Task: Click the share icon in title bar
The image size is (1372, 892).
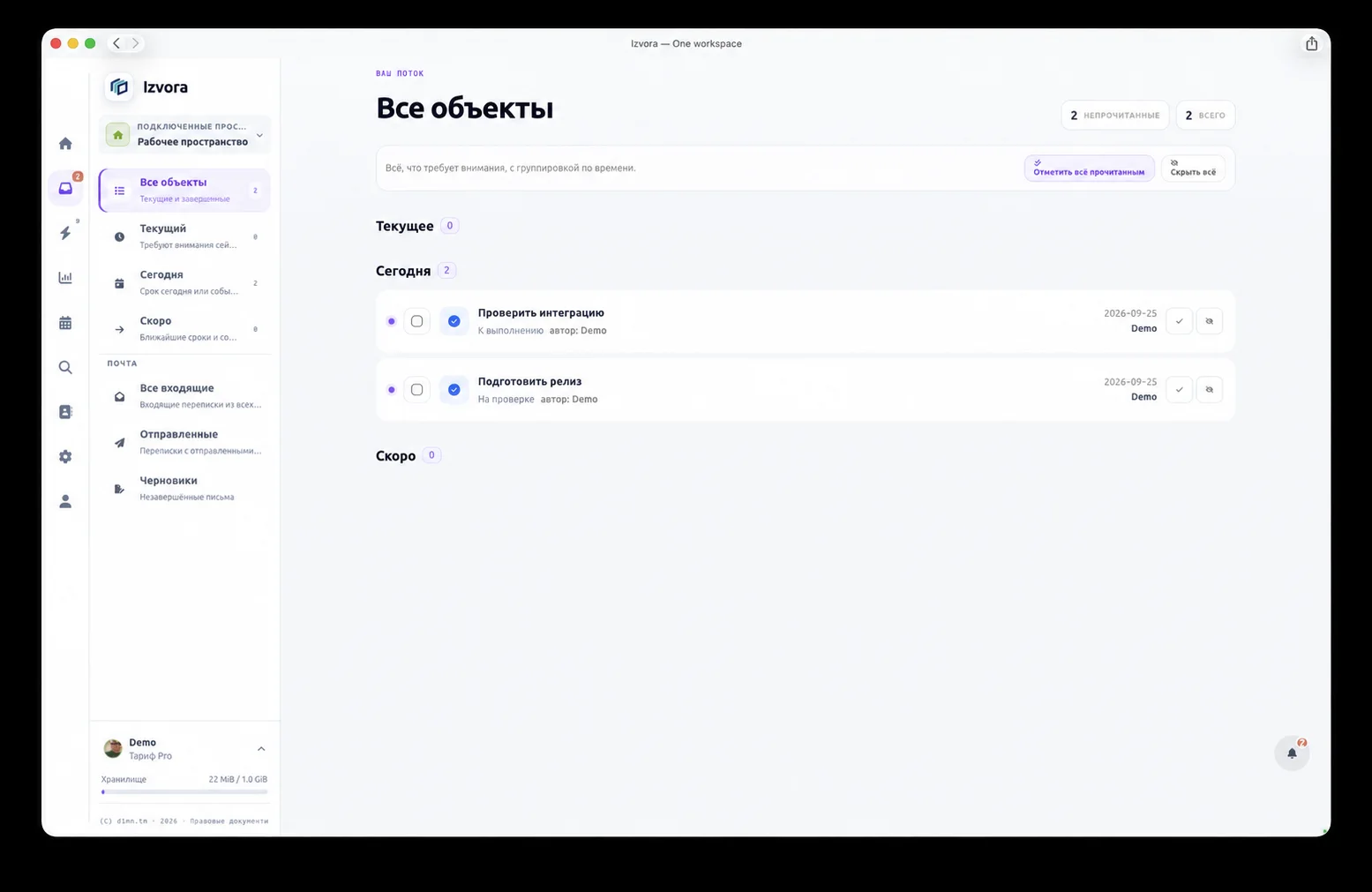Action: (x=1312, y=43)
